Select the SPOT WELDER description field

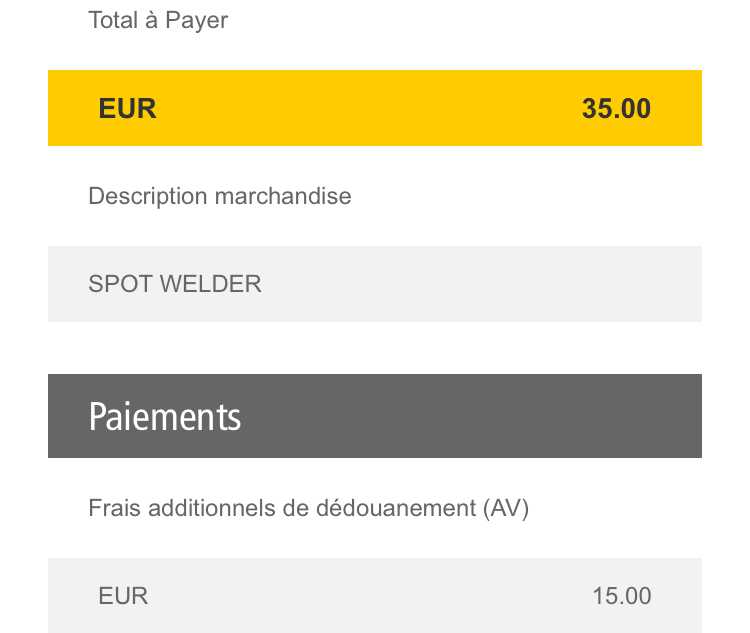[x=375, y=284]
